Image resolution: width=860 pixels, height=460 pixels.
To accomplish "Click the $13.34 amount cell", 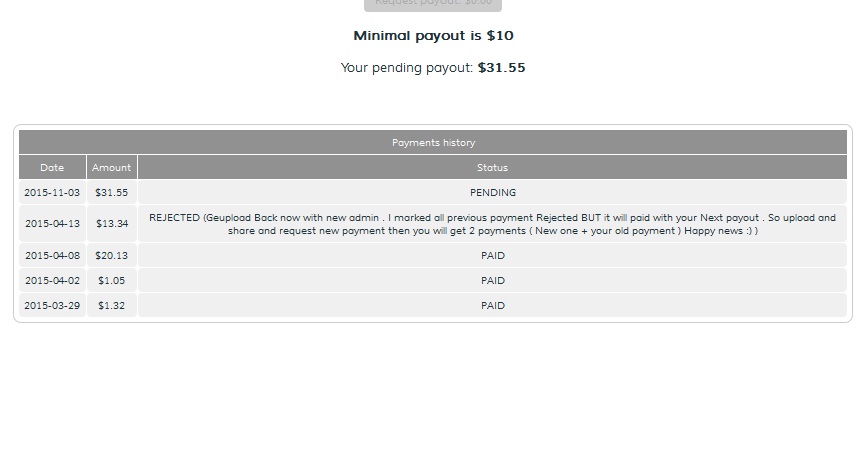I will [111, 224].
